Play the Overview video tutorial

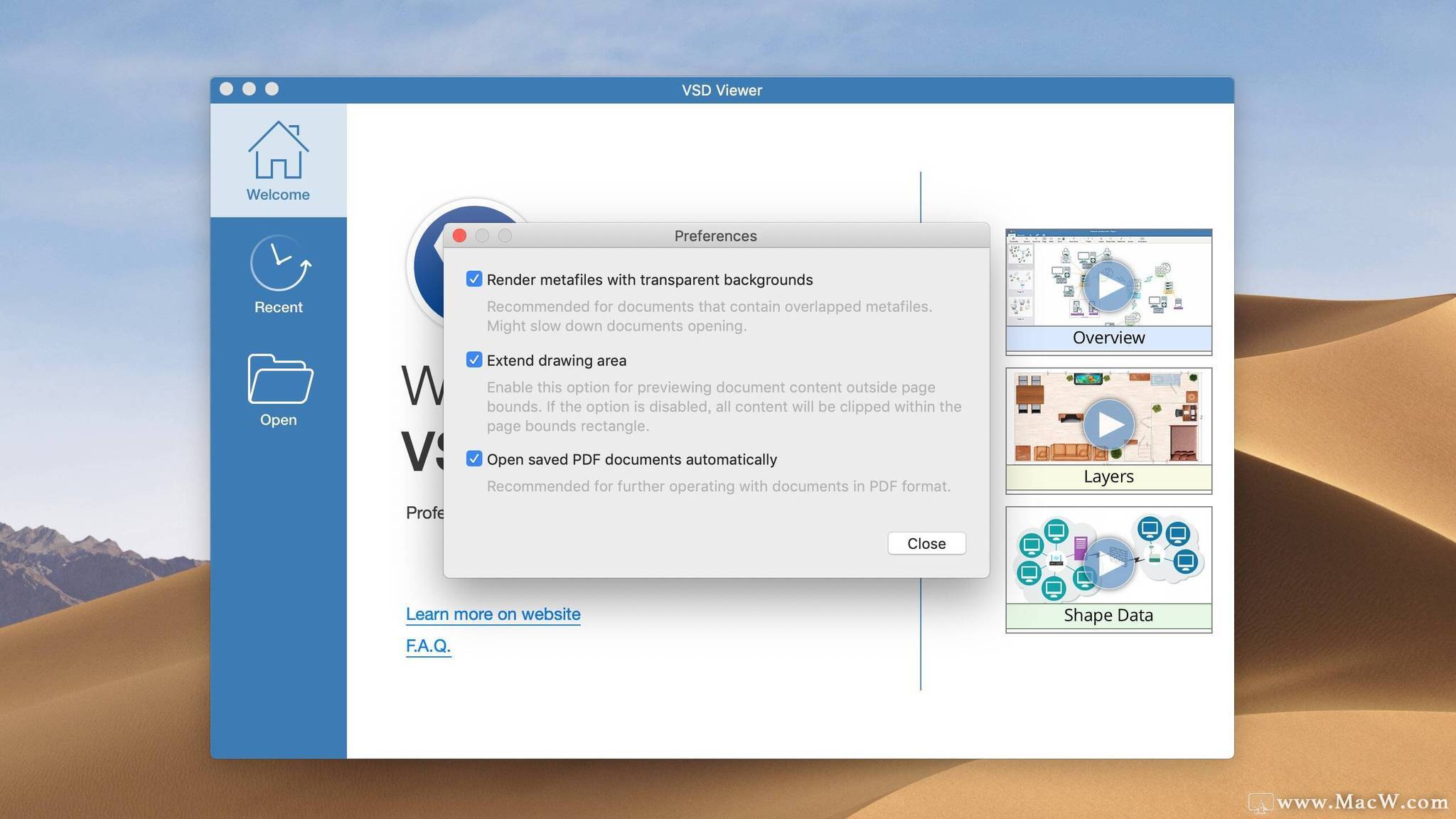1108,286
